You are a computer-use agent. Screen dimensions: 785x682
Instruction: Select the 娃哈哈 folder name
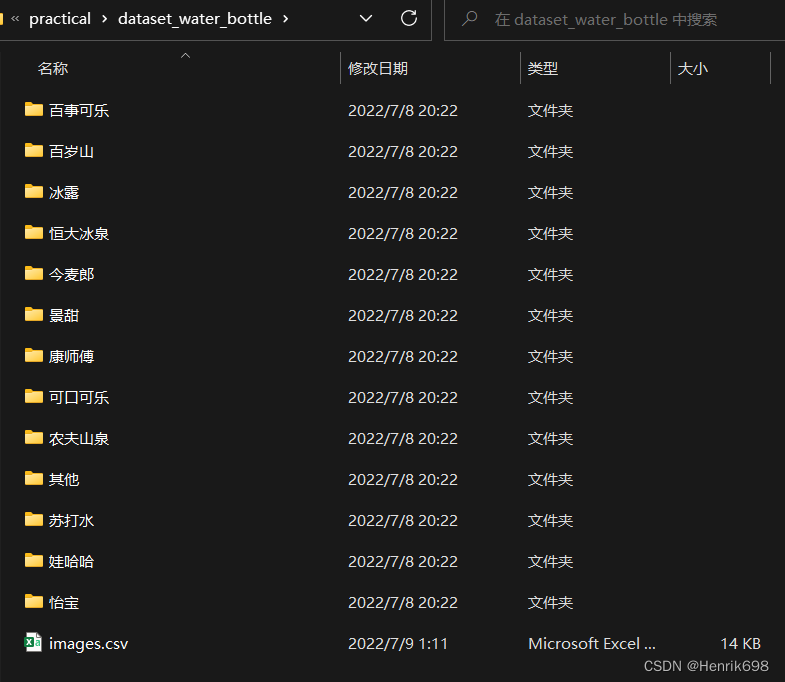point(72,562)
